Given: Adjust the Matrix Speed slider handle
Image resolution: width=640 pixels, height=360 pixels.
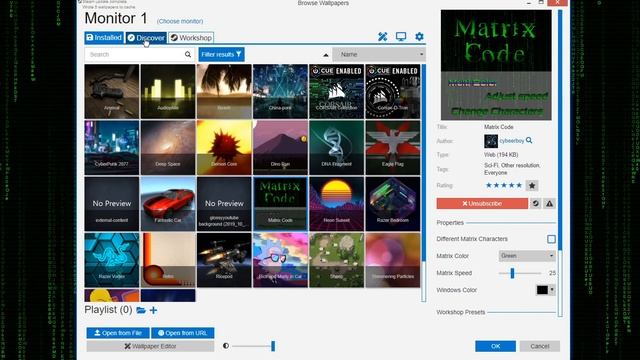Looking at the screenshot, I should tap(512, 273).
